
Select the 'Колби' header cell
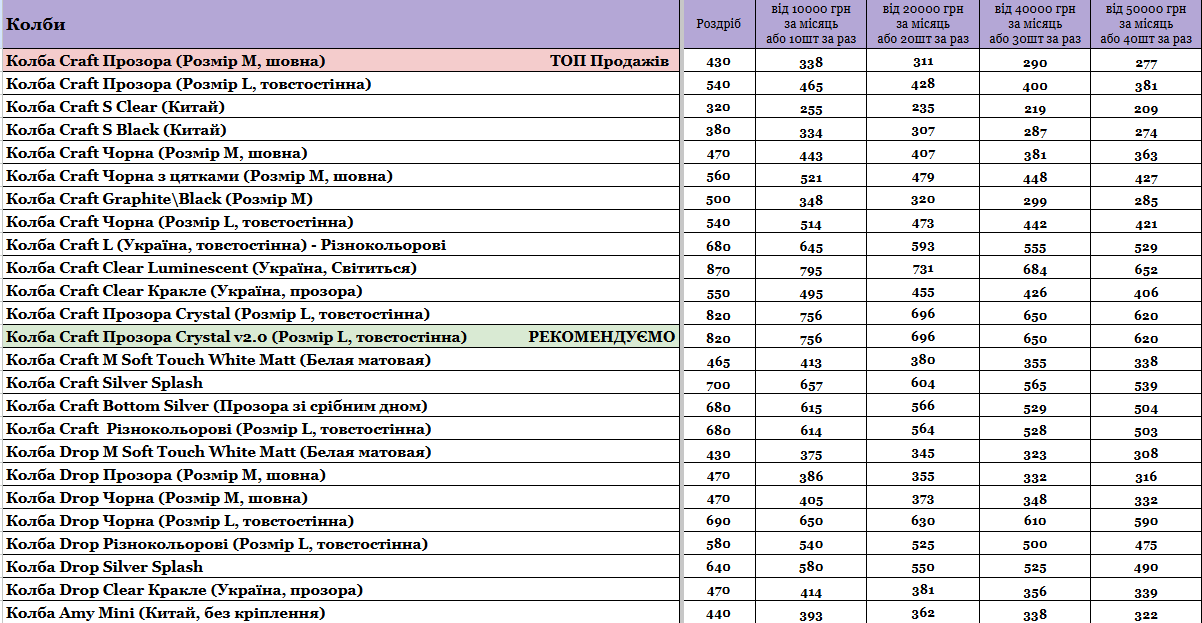339,23
